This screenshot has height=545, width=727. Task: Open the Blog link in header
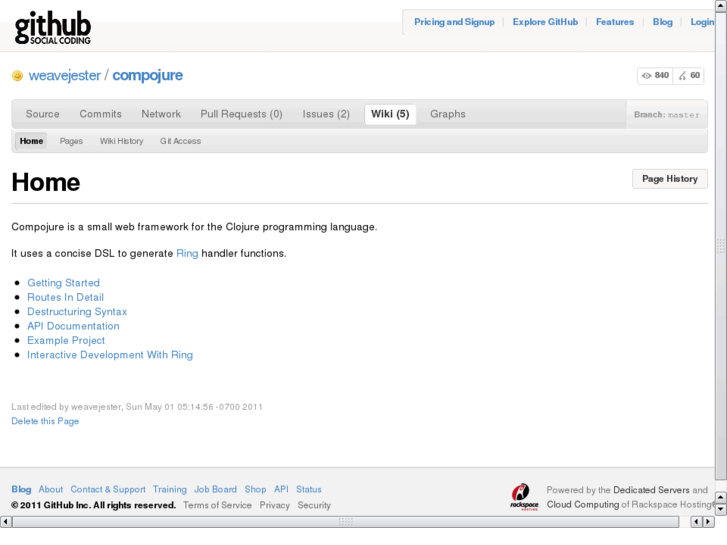(663, 22)
